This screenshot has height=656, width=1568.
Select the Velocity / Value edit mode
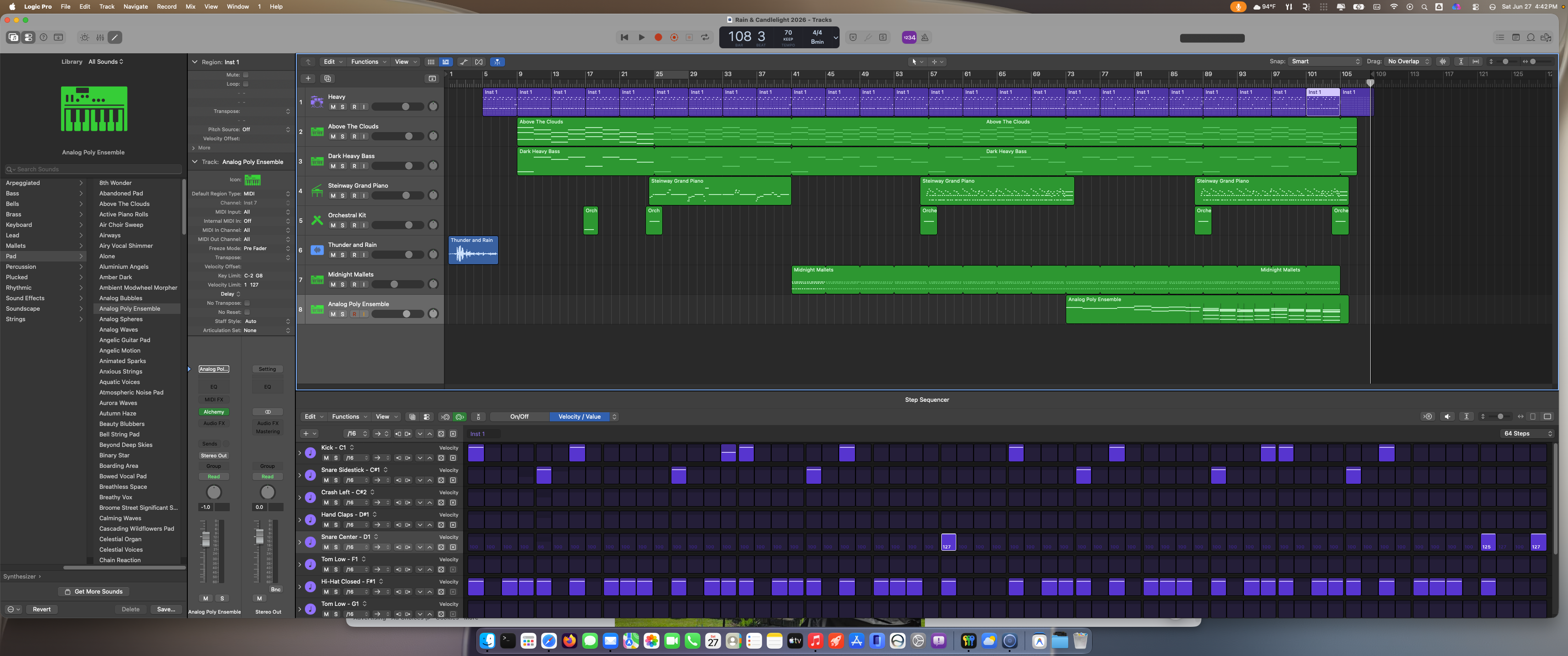click(579, 417)
